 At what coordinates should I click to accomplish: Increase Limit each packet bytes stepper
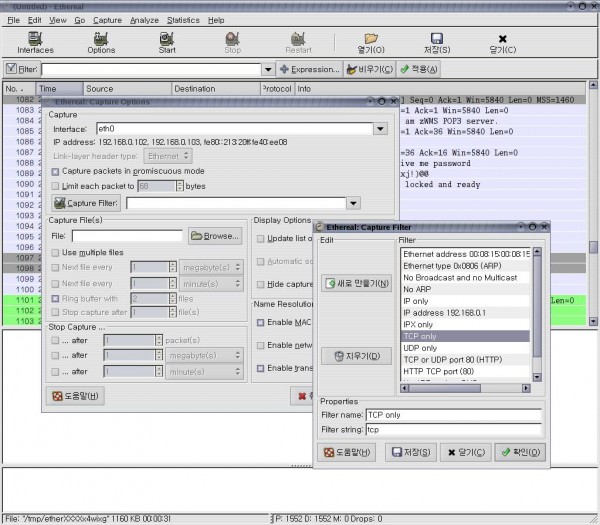180,184
